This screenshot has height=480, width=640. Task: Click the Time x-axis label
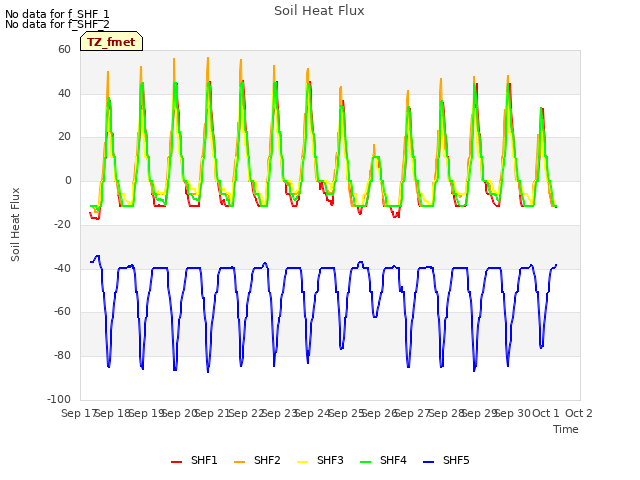click(x=566, y=429)
